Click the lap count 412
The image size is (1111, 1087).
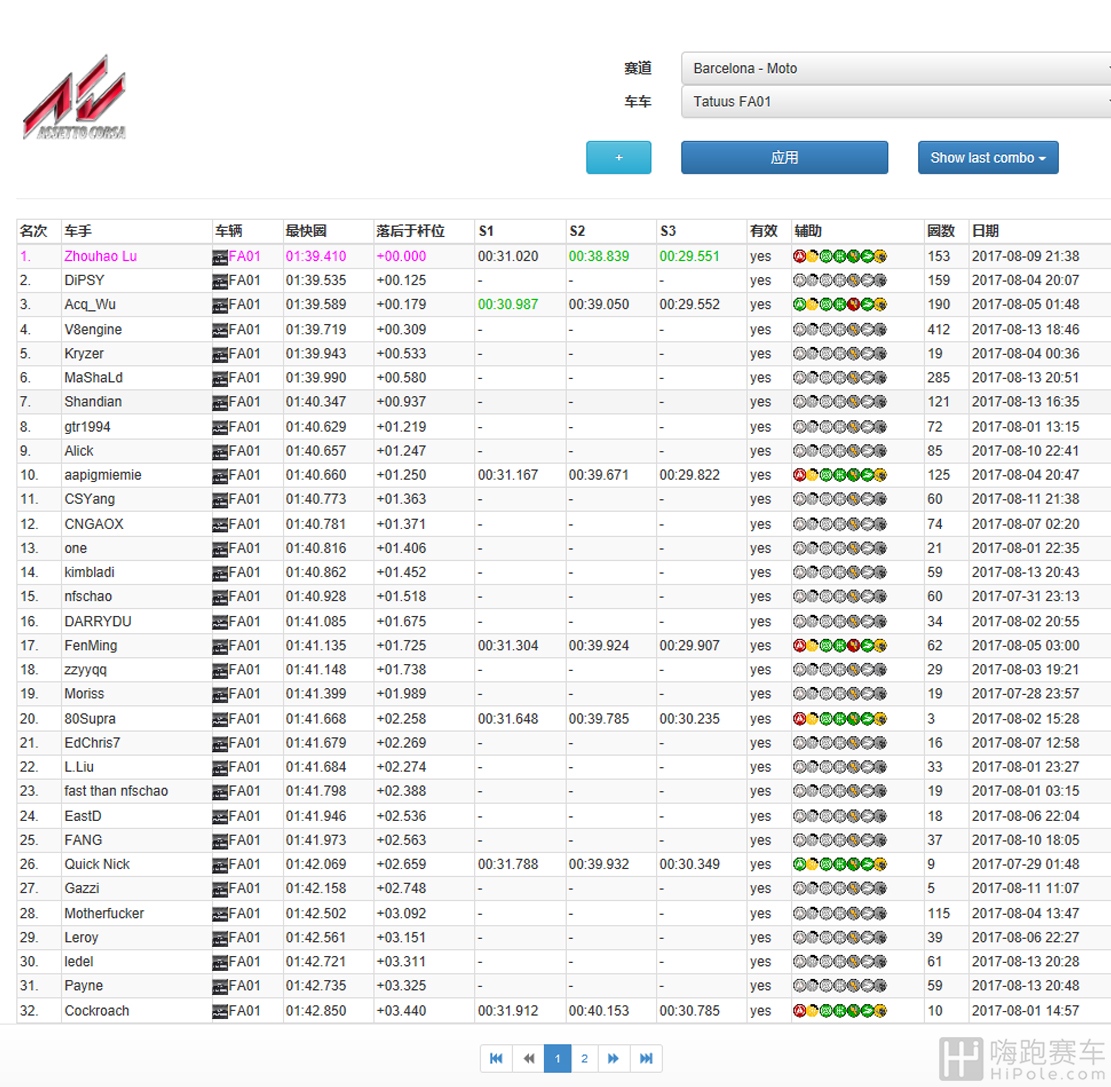click(939, 330)
